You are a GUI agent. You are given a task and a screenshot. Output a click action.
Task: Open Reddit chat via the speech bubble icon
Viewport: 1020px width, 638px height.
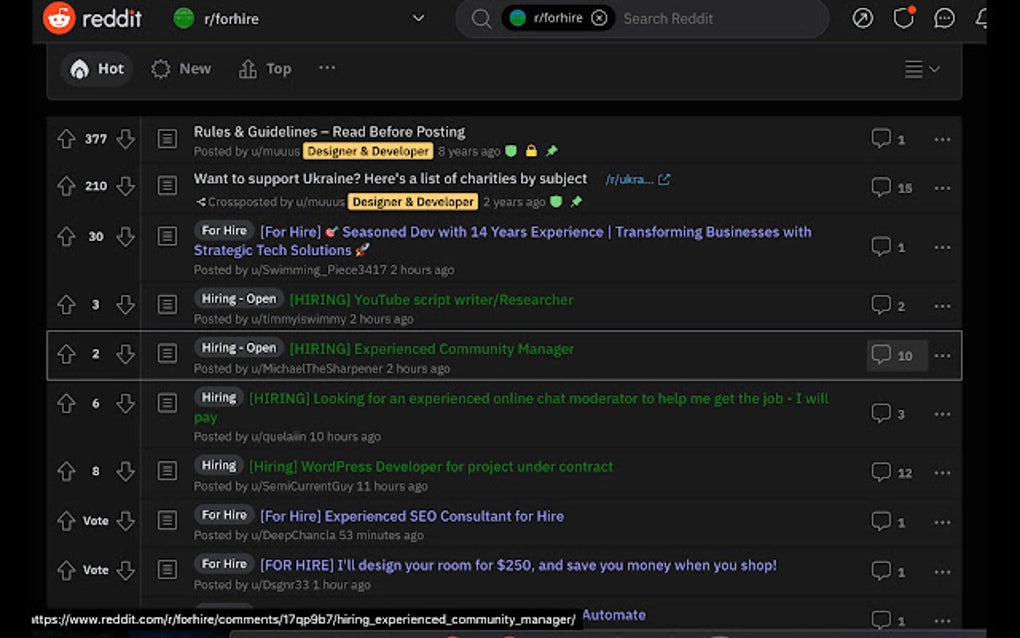[x=944, y=18]
